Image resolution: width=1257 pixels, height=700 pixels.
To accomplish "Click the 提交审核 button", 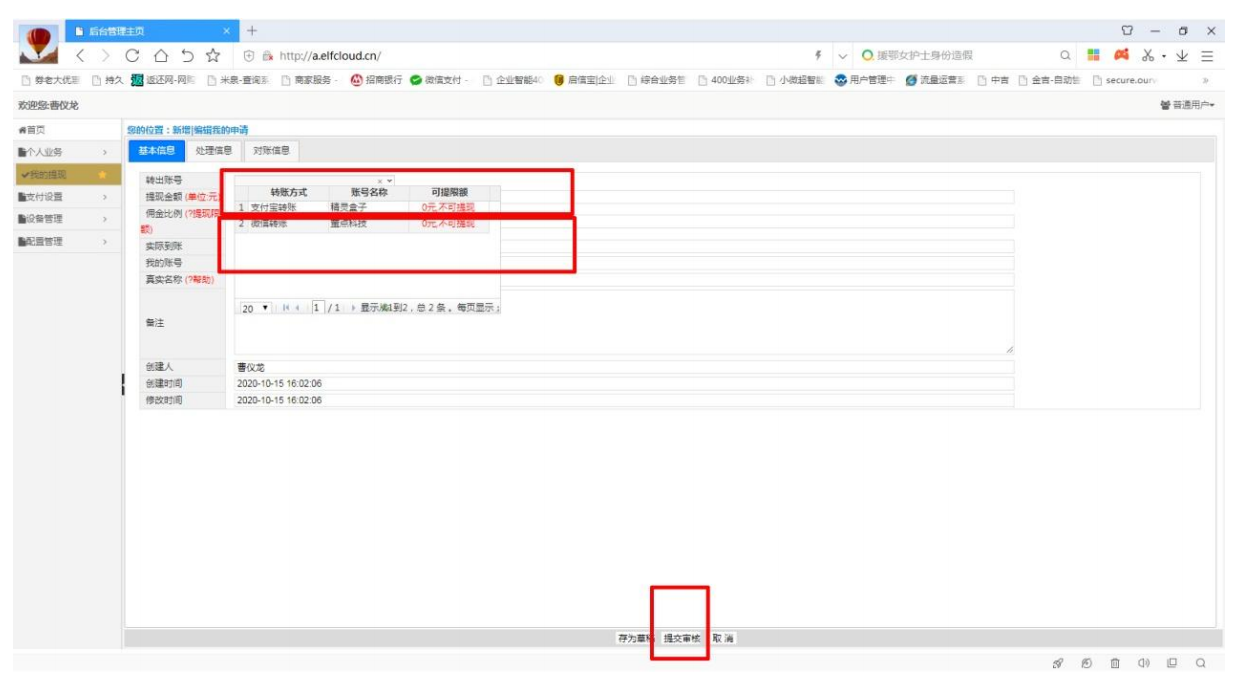I will tap(682, 639).
